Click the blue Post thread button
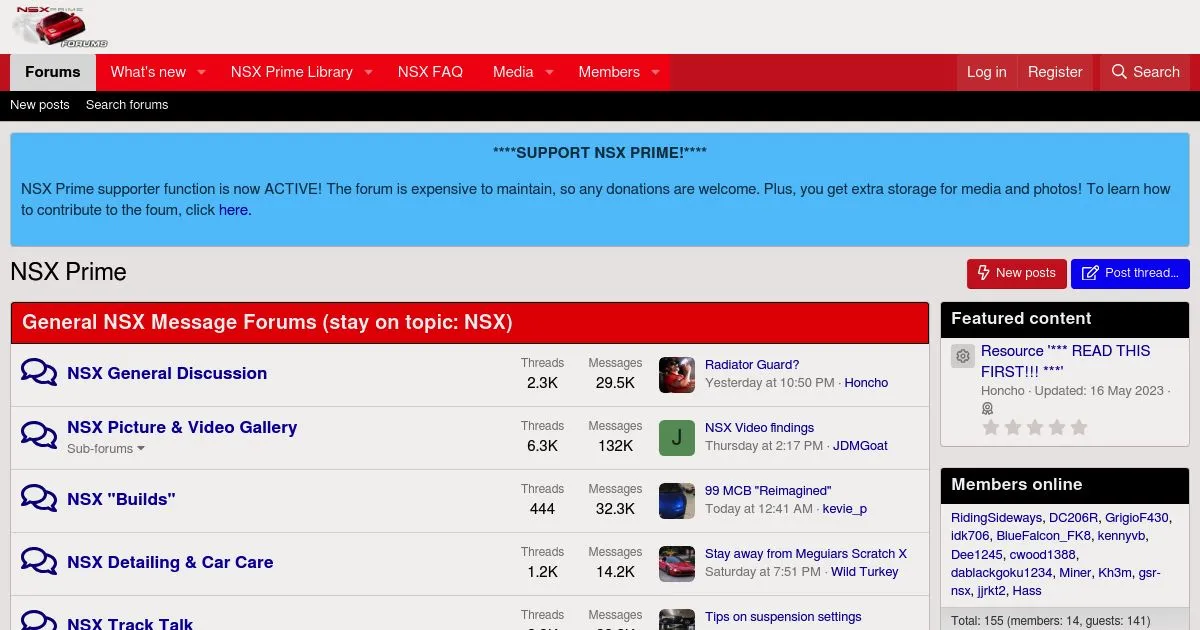This screenshot has height=630, width=1200. [1130, 273]
